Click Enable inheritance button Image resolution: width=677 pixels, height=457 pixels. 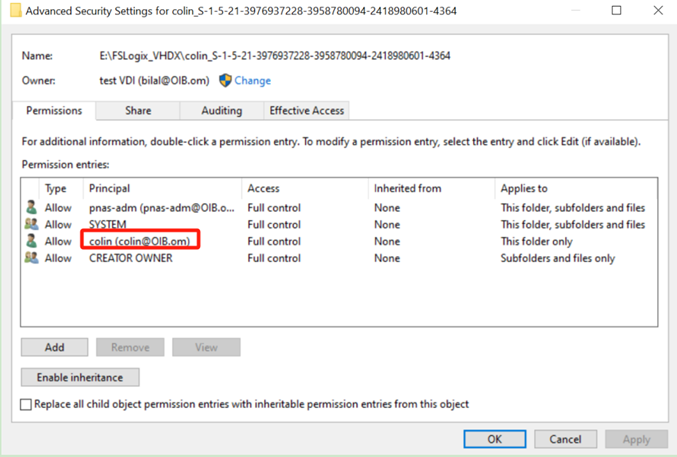80,378
